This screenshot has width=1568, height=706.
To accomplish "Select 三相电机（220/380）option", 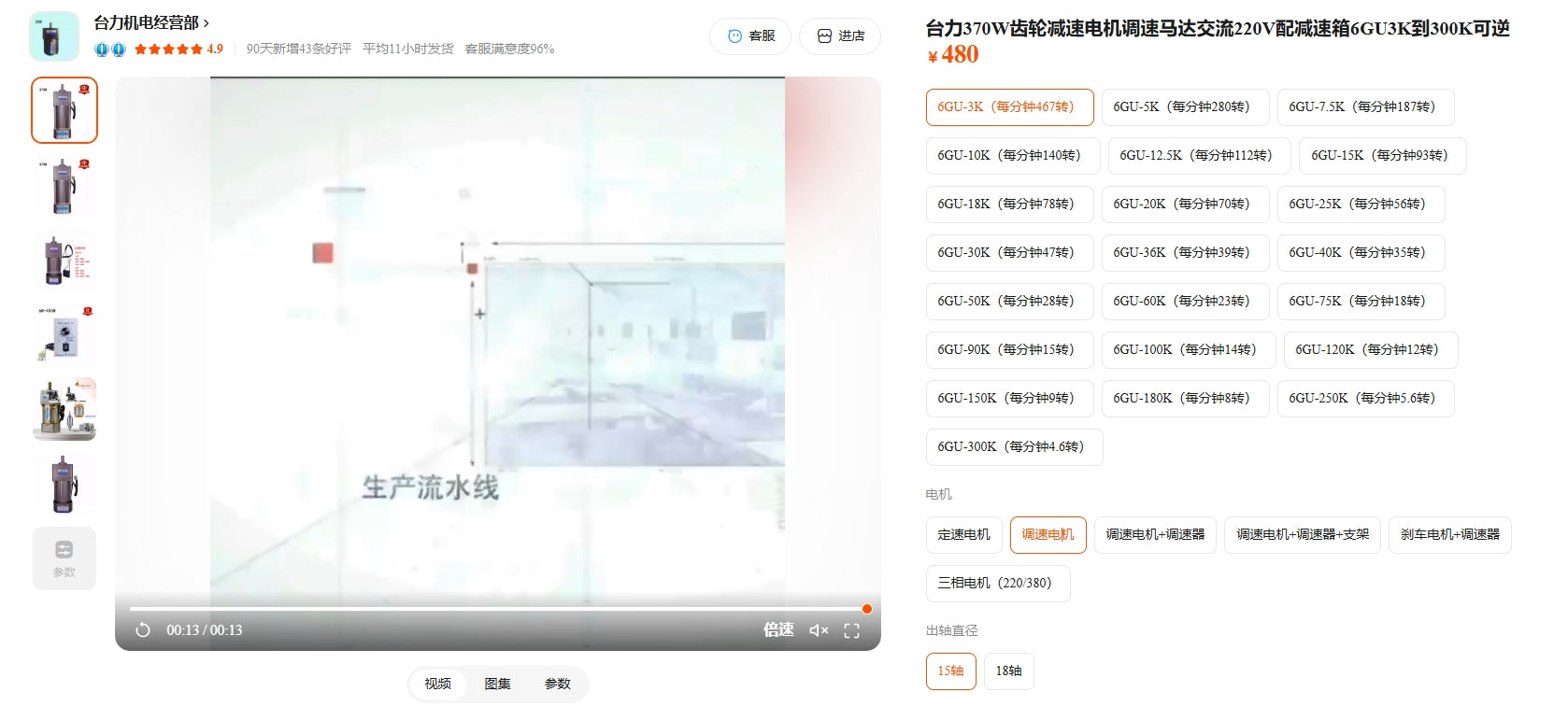I will [998, 584].
